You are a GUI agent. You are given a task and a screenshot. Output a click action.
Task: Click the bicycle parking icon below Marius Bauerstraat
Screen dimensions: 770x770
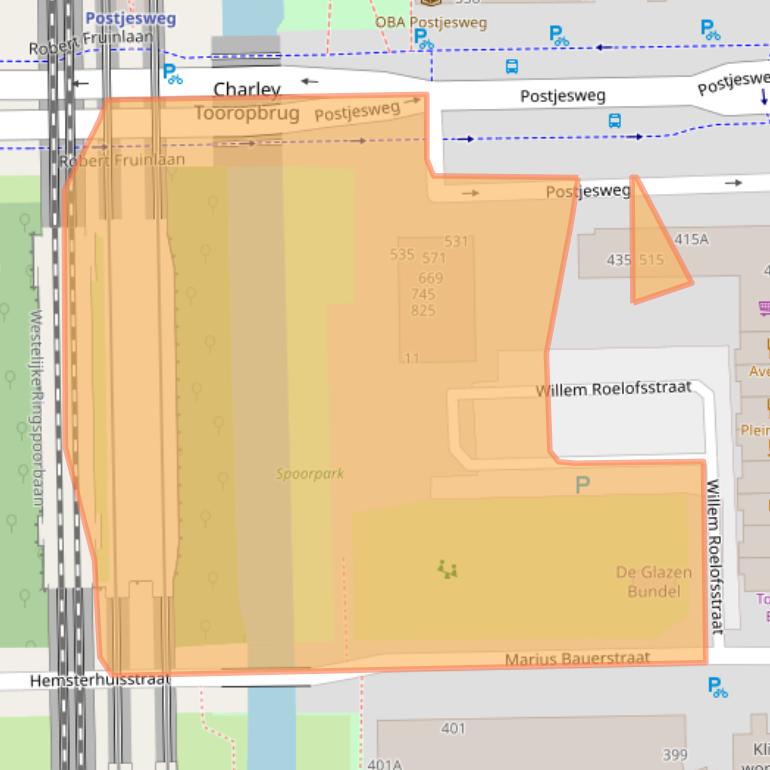(x=716, y=687)
